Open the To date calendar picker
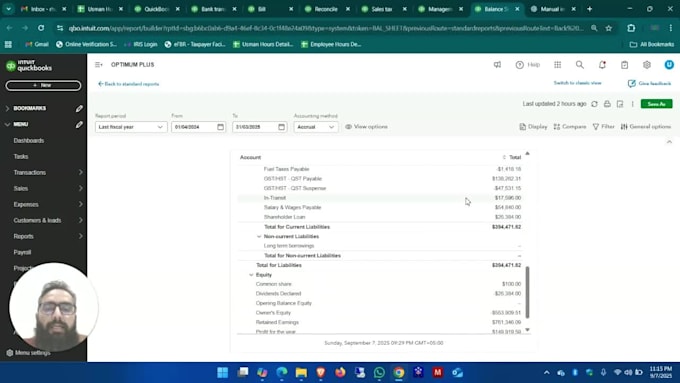 click(281, 127)
